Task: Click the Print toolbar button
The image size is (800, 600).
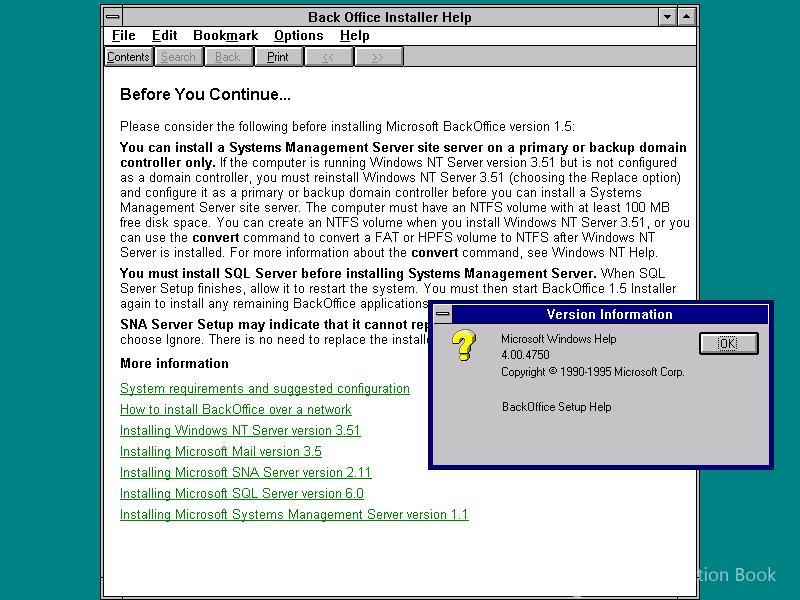Action: 278,57
